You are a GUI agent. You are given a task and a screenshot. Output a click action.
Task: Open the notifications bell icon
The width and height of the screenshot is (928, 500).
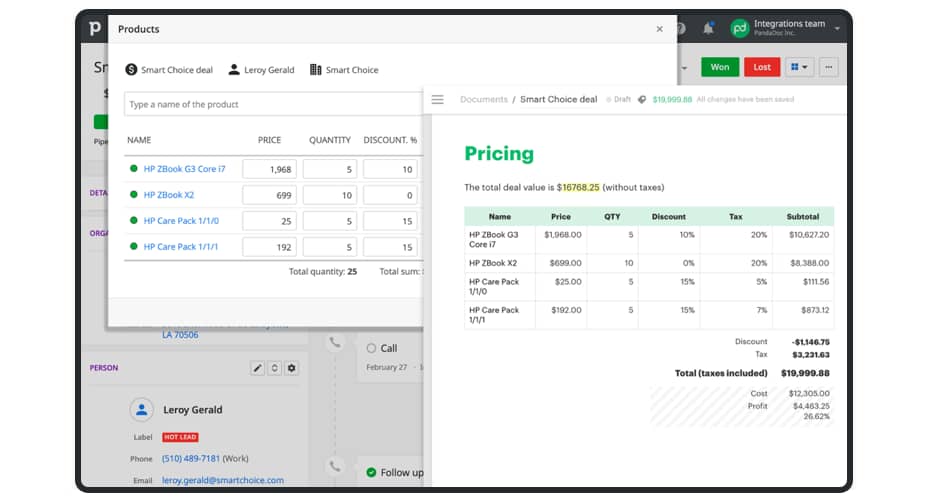709,28
